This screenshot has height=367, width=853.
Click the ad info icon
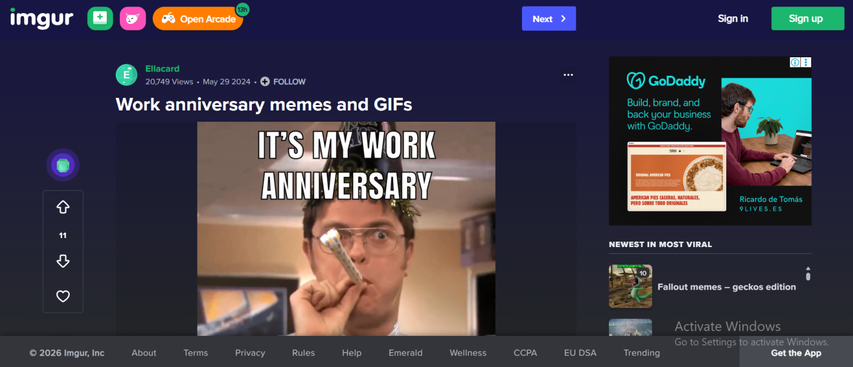pos(795,63)
